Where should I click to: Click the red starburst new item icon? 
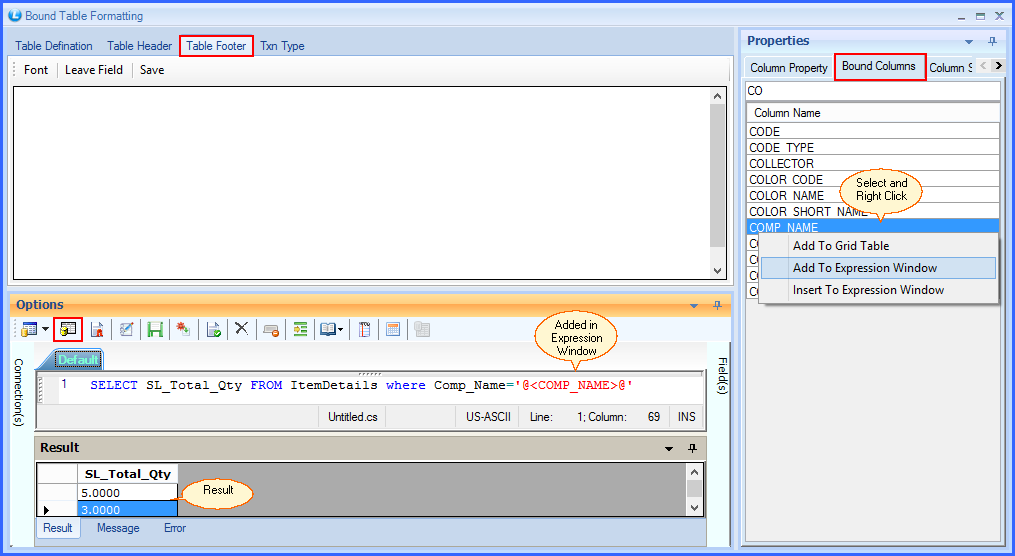[x=183, y=329]
